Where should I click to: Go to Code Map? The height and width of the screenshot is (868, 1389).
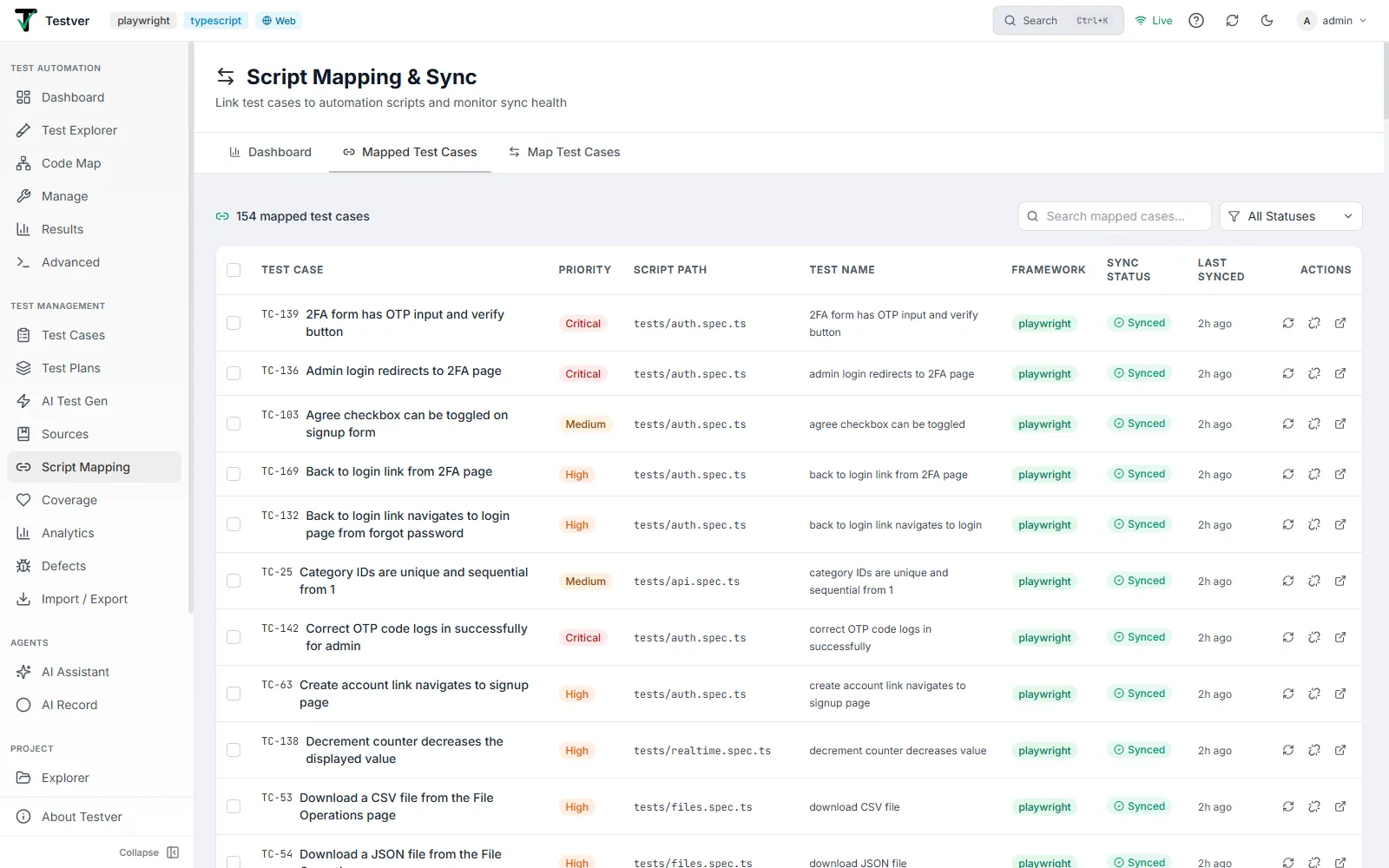tap(94, 163)
